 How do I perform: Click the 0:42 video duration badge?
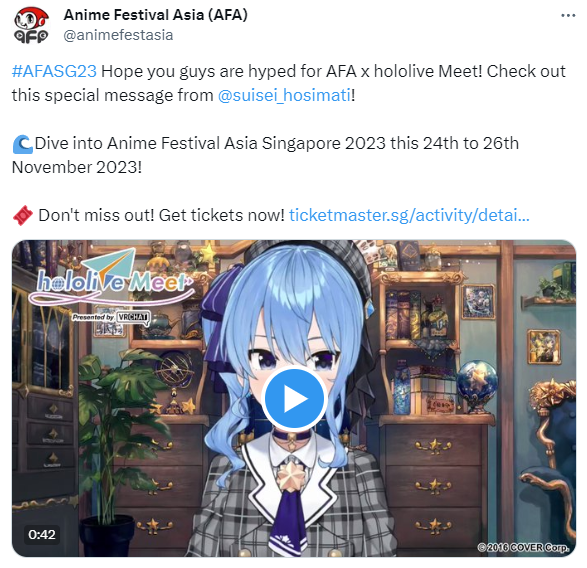click(42, 534)
